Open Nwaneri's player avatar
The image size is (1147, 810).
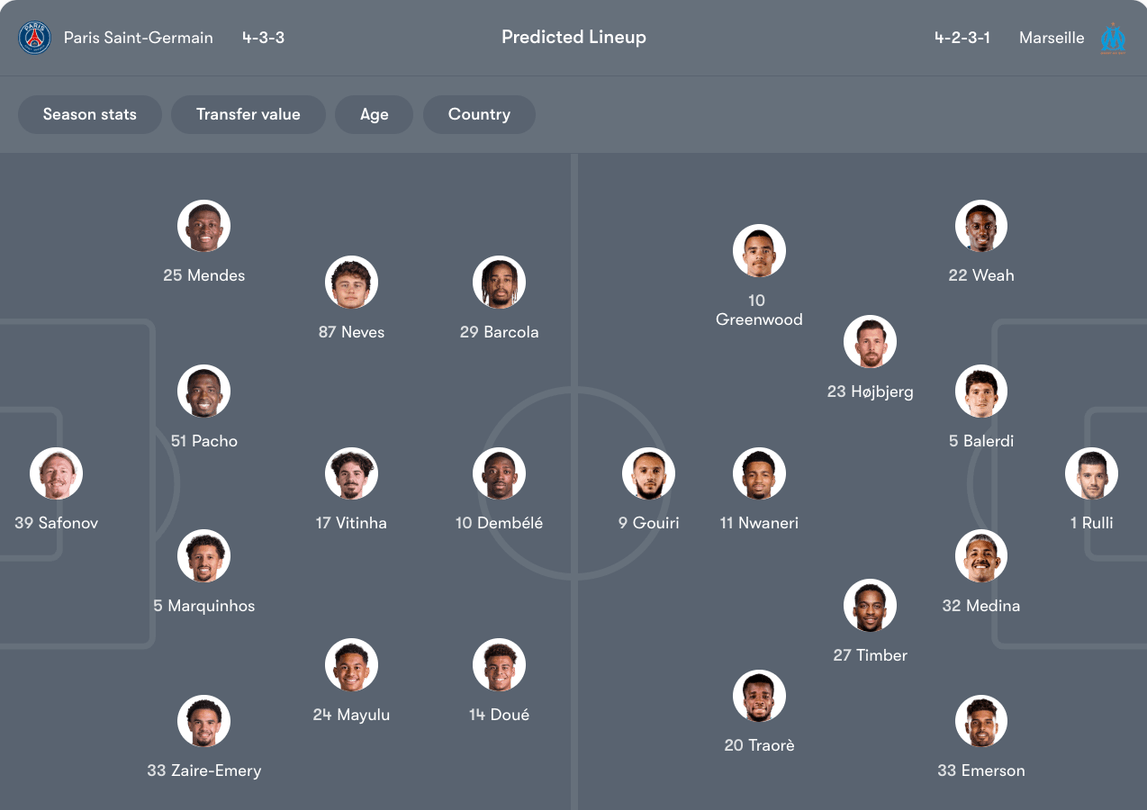tap(759, 474)
